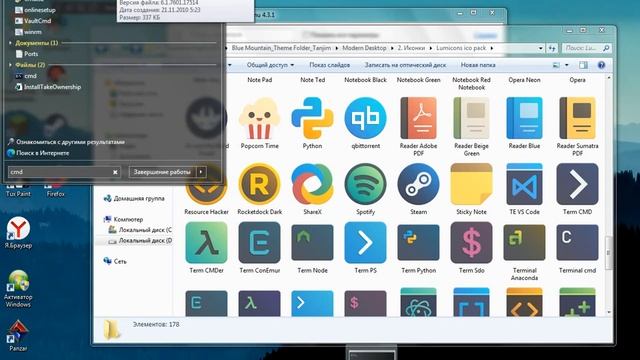This screenshot has height=360, width=640.
Task: Open the Активатор Windows desktop shortcut
Action: [x=18, y=289]
